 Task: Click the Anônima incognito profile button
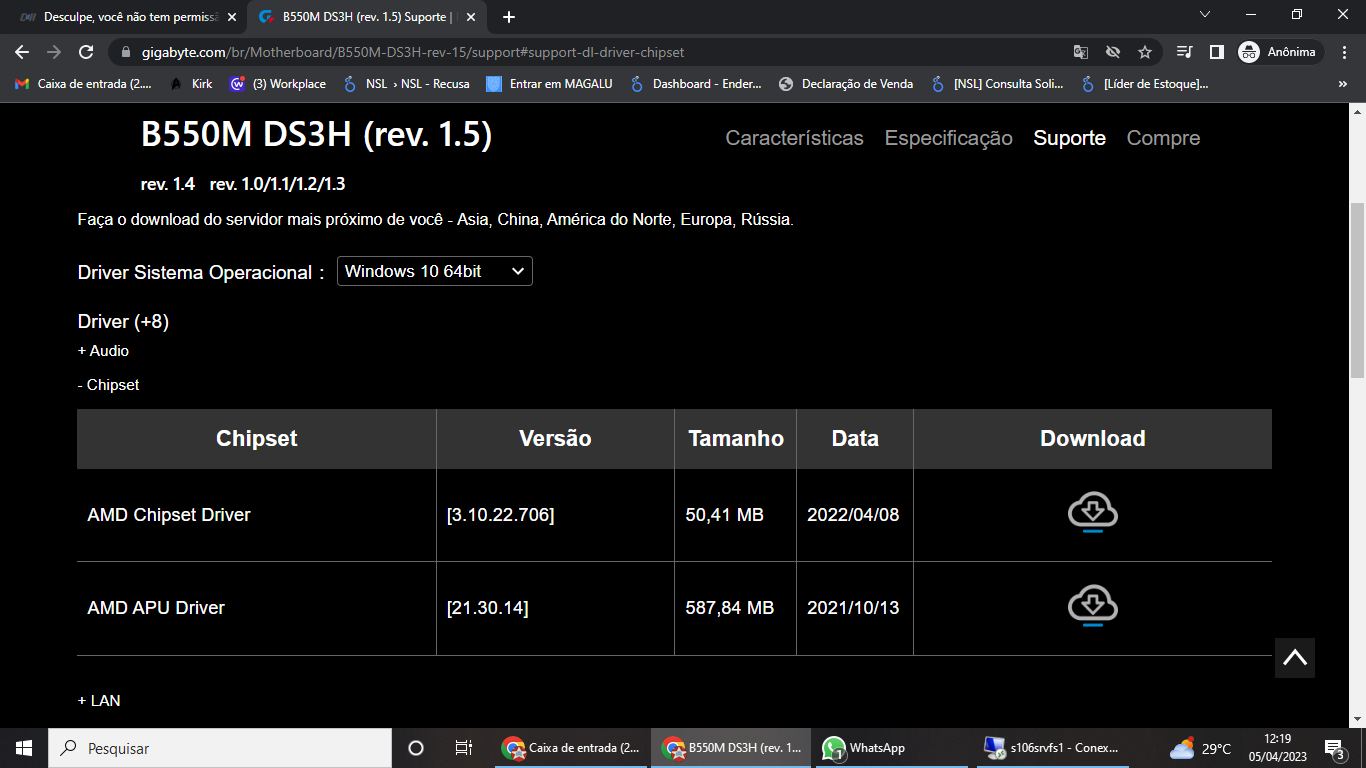click(x=1280, y=52)
